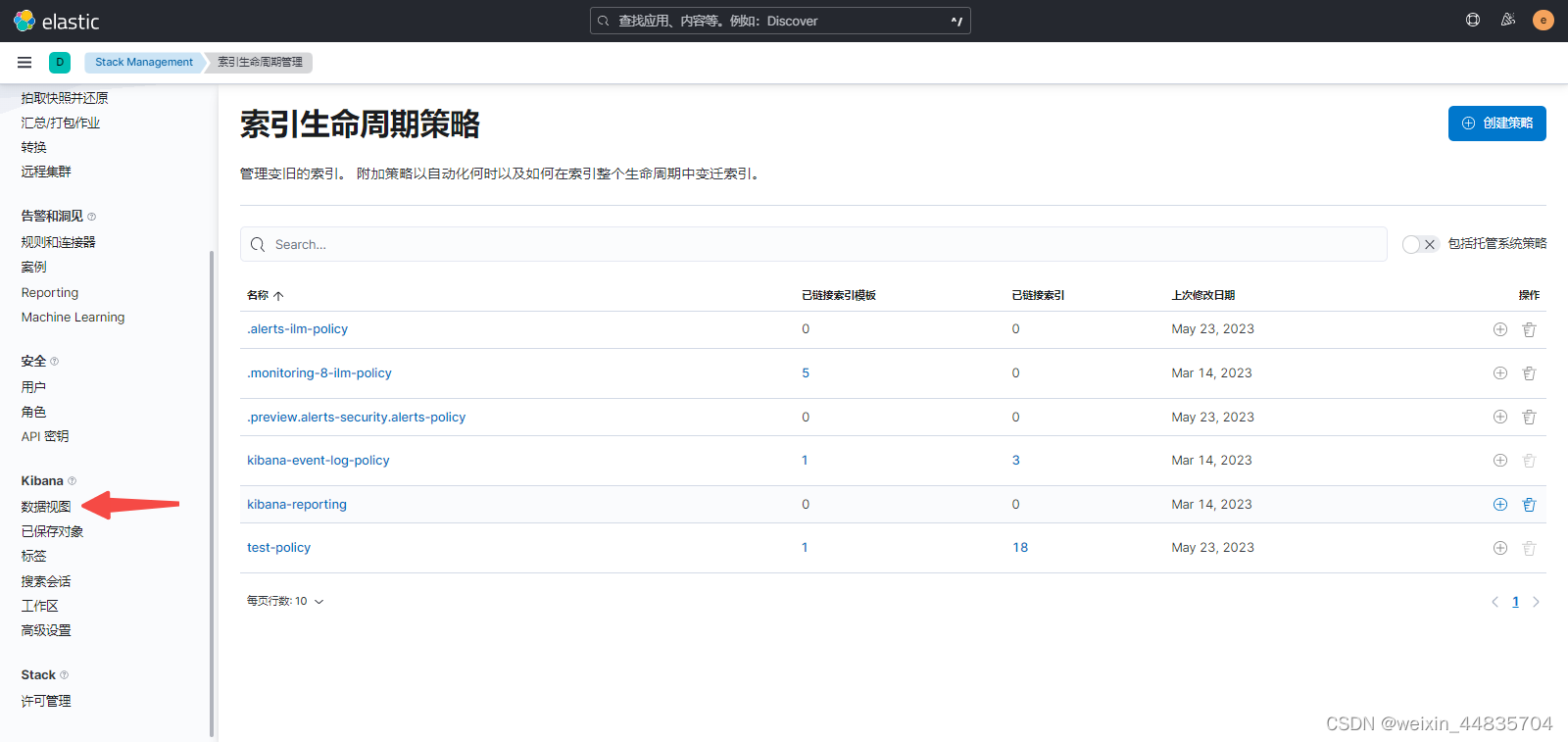Screen dimensions: 1568x742
Task: Click trash icon for kibana-event-log-policy
Action: click(1529, 461)
